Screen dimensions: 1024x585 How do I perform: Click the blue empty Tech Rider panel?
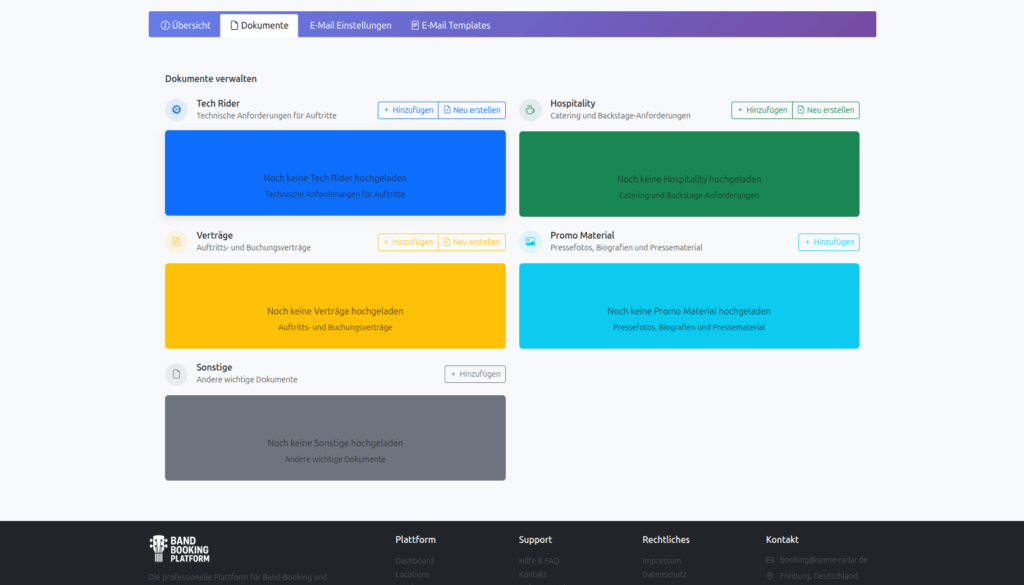click(x=335, y=173)
